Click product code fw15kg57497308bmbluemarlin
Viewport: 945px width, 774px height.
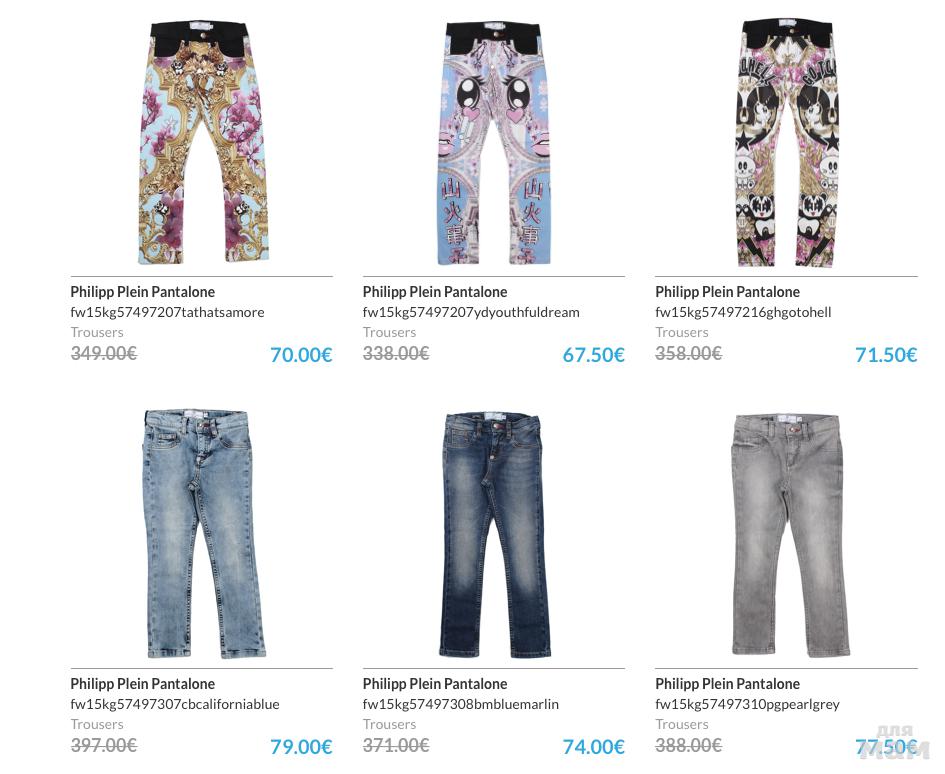tap(460, 704)
